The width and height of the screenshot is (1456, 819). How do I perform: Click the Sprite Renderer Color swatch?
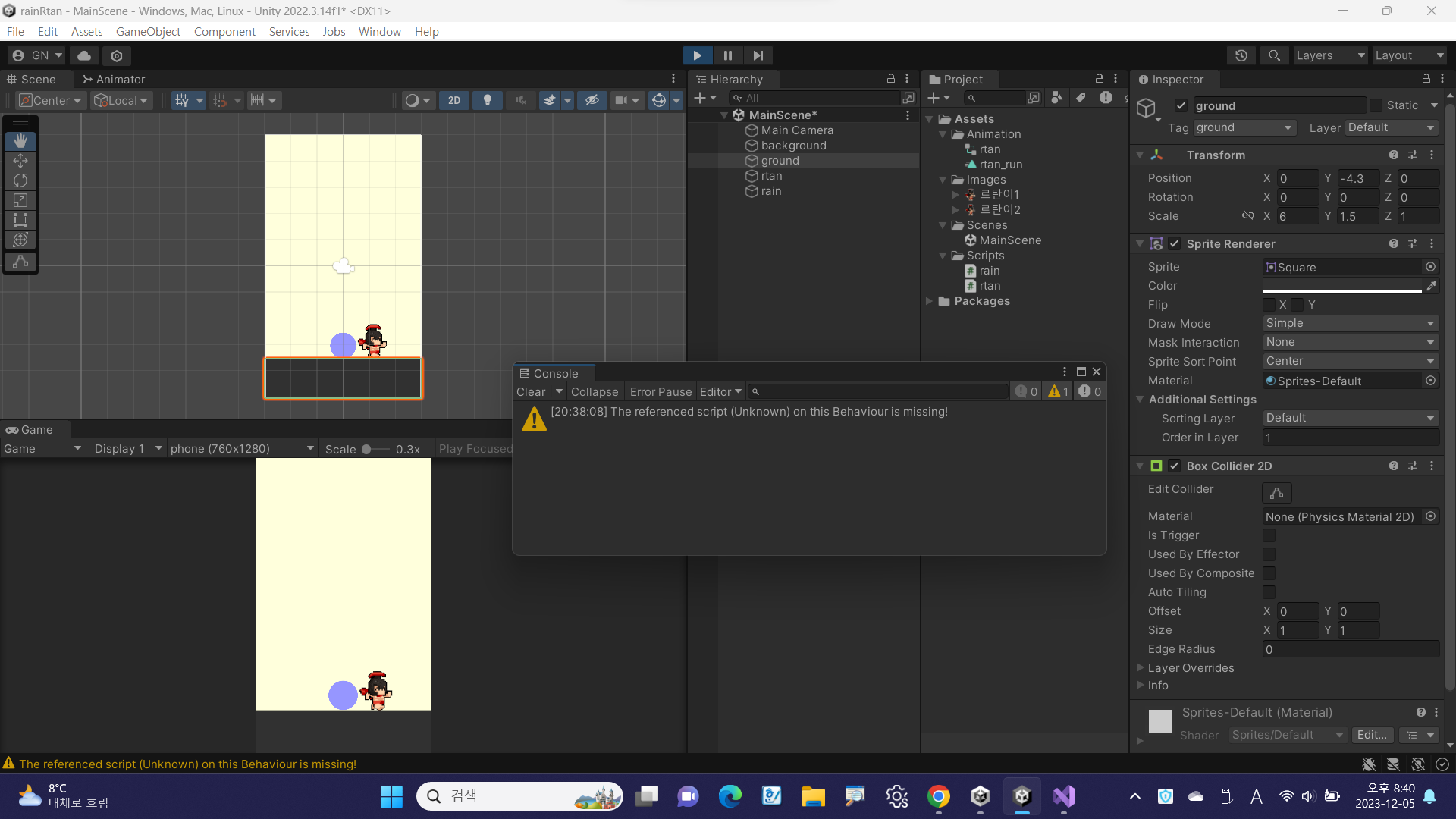(x=1342, y=286)
